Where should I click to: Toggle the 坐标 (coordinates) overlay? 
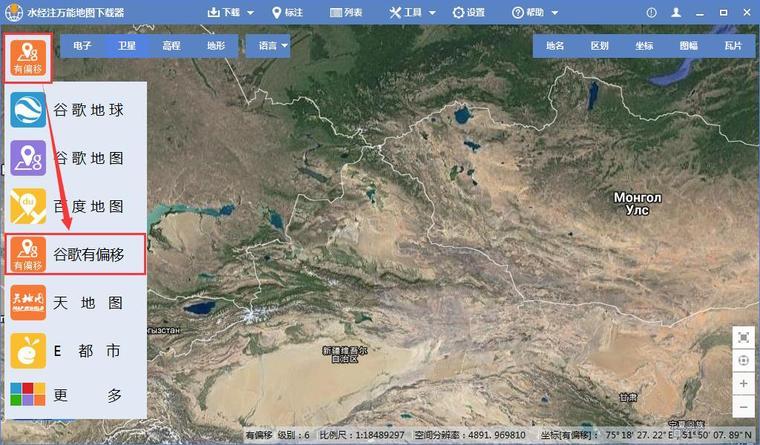coord(643,46)
